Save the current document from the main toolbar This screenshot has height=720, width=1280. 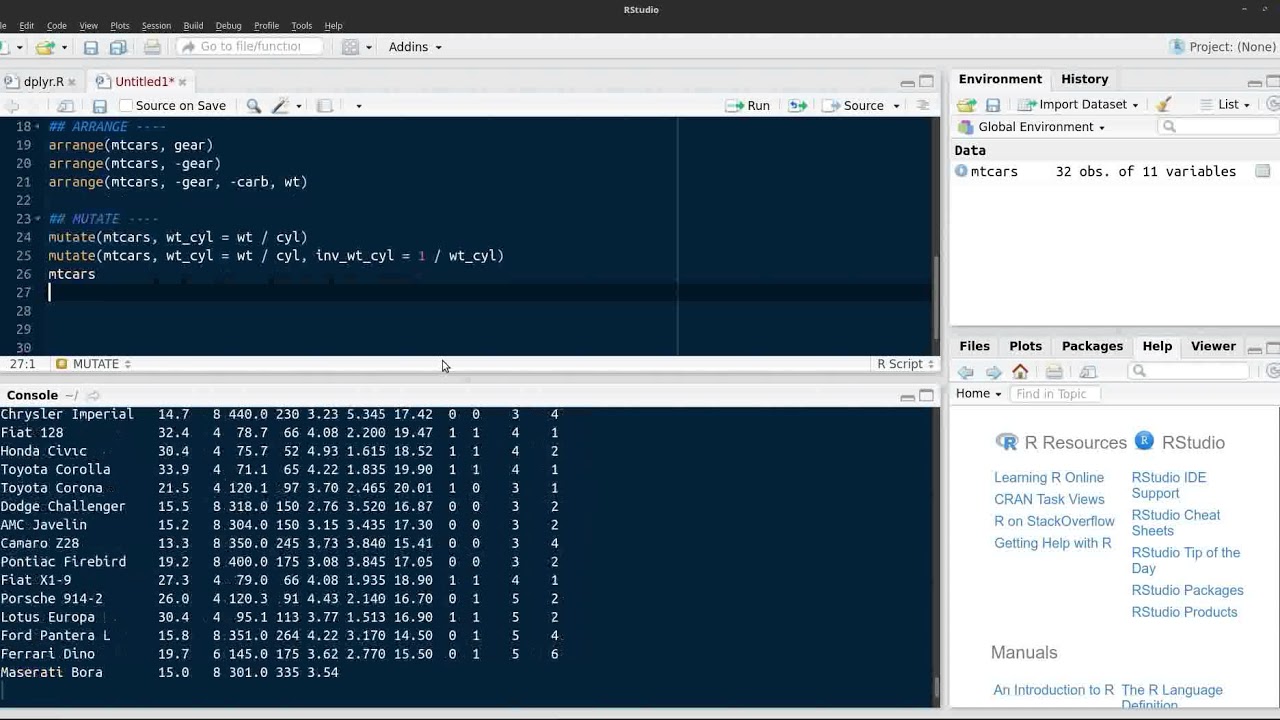91,47
